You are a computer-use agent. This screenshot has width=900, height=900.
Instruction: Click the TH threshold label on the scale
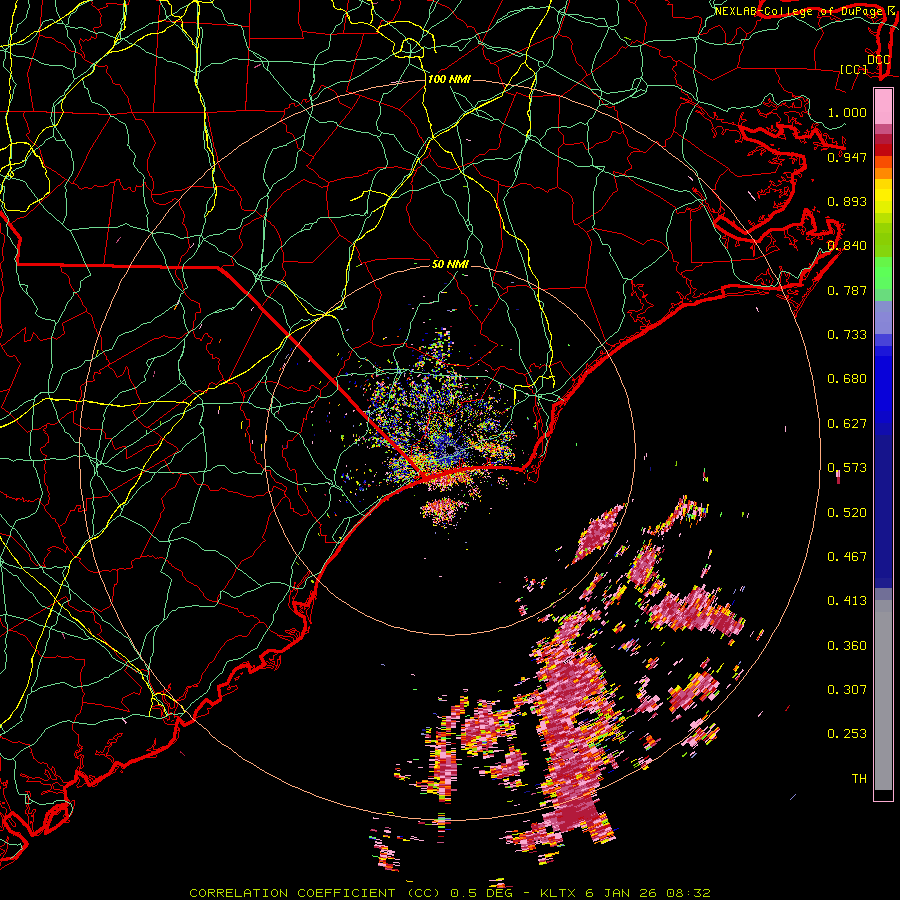(859, 779)
